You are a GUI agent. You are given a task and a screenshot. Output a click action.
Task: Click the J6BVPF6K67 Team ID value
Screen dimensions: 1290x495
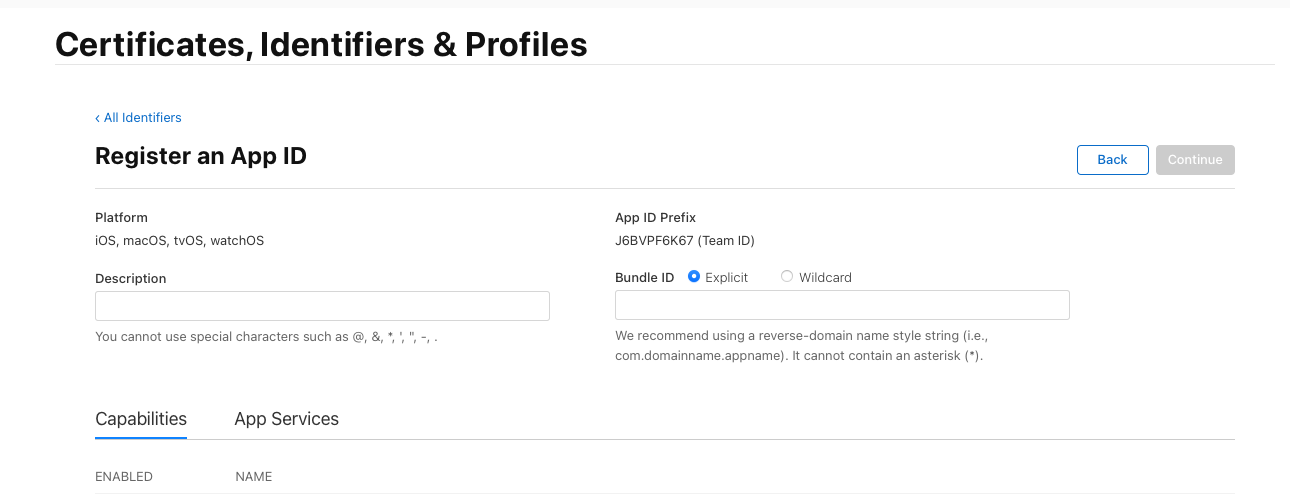tap(684, 240)
